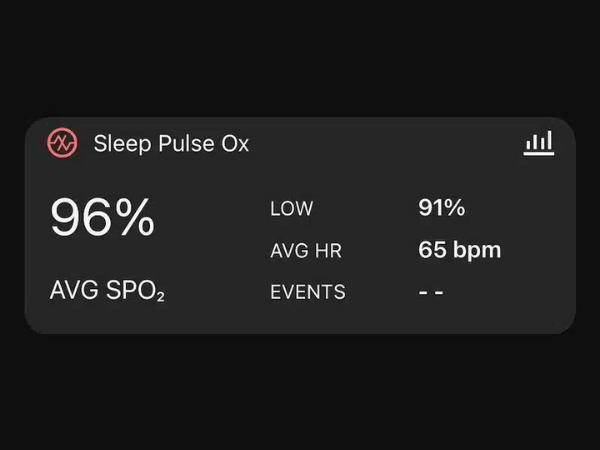This screenshot has width=600, height=450.
Task: Select the 96% average reading
Action: click(x=102, y=217)
